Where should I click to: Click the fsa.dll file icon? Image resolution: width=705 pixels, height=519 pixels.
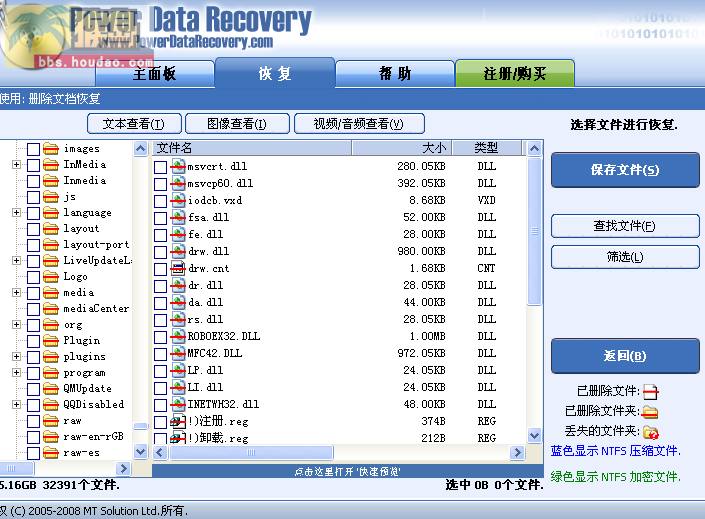click(x=178, y=217)
